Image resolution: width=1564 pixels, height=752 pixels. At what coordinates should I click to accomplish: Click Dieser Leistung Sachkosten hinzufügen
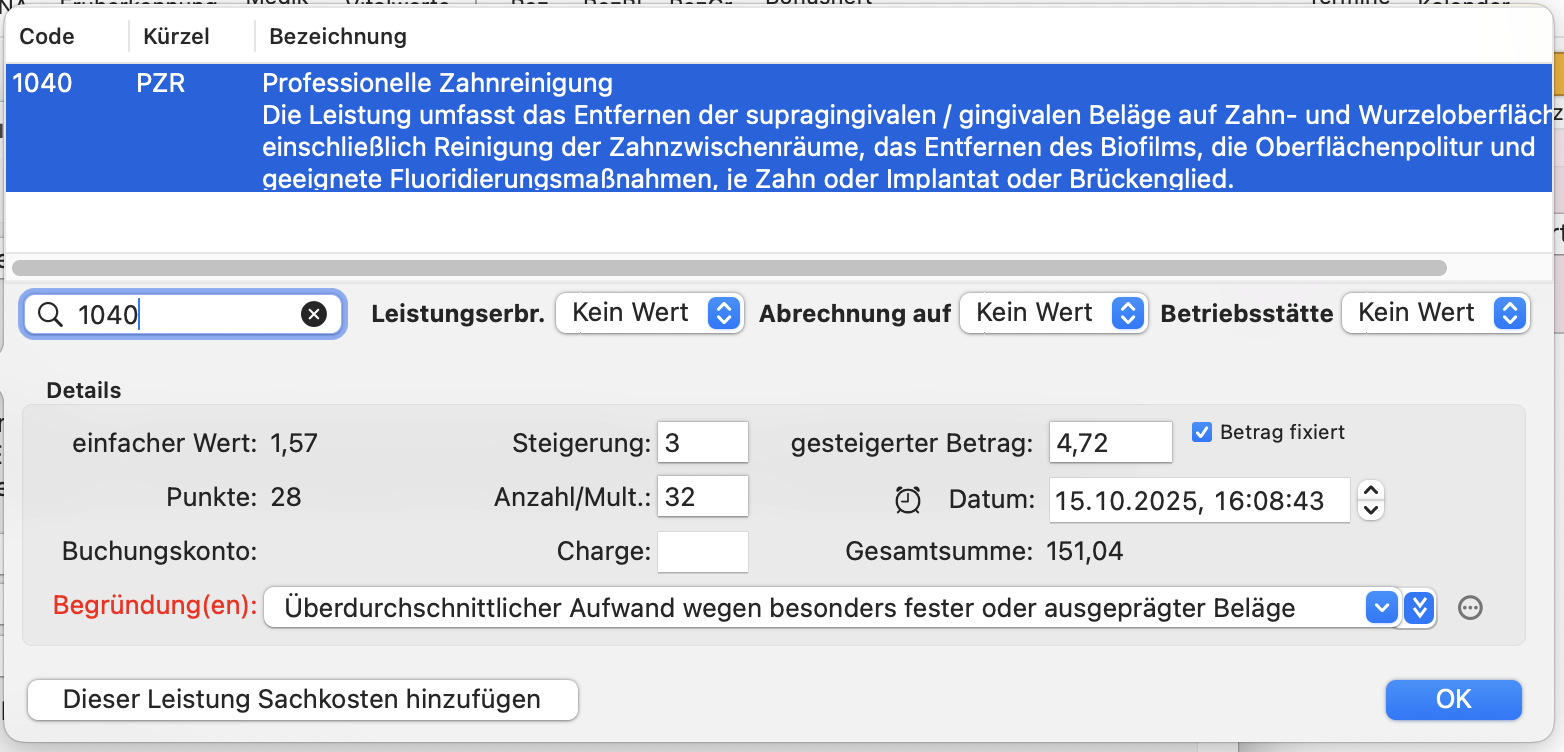point(302,699)
